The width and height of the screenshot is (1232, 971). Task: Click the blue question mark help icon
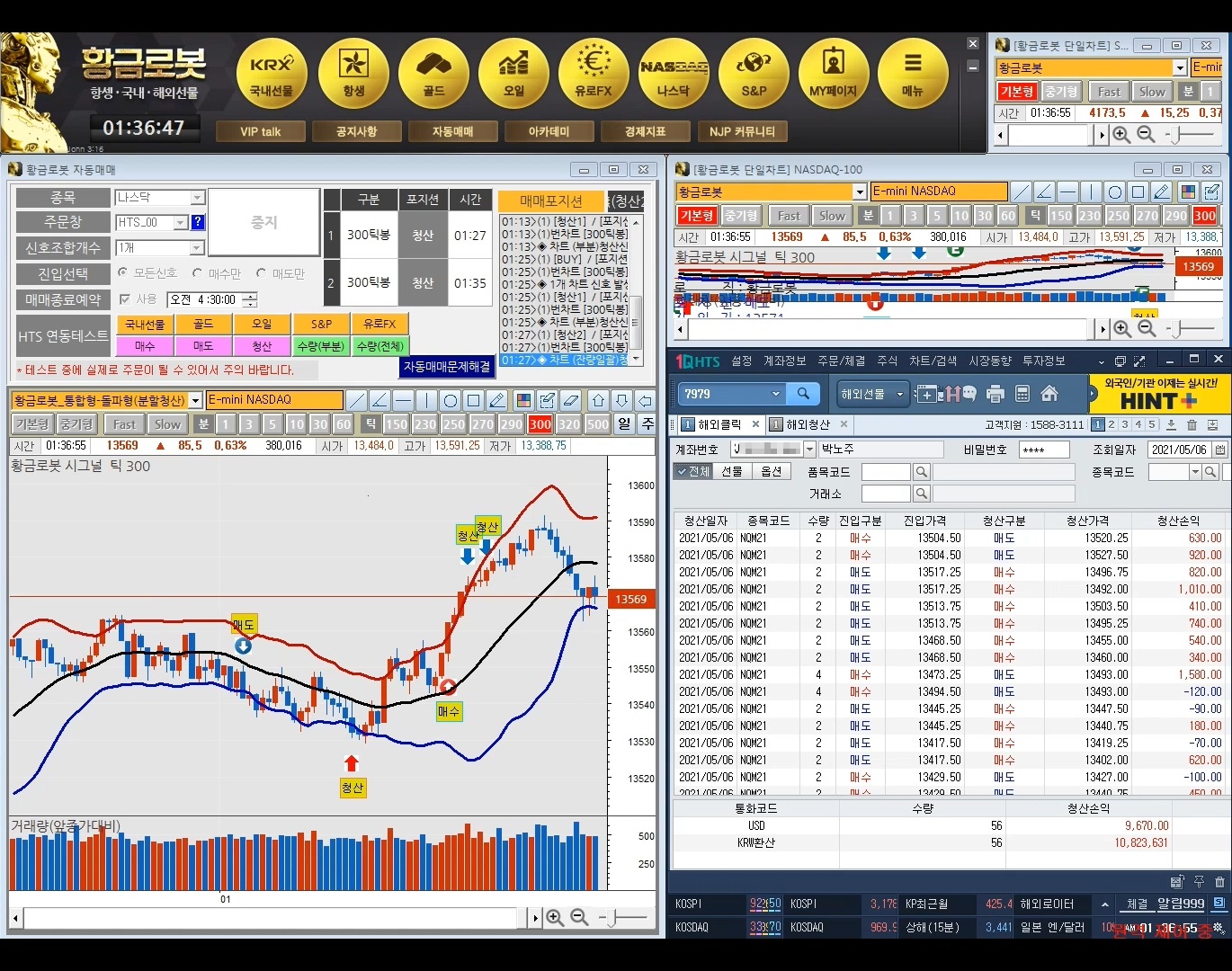[198, 222]
